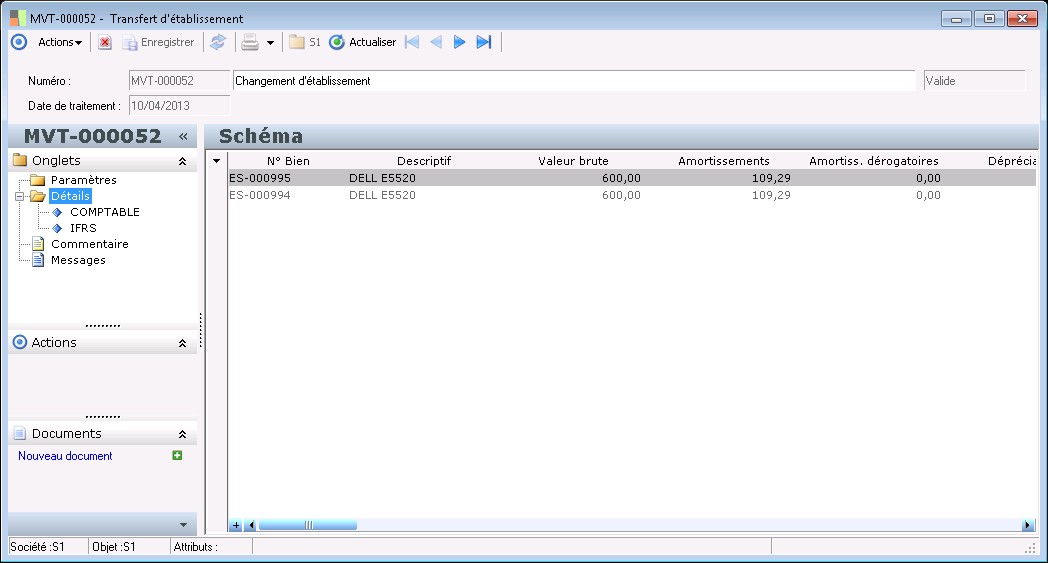Click Nouveau document link
The image size is (1048, 563).
coord(65,456)
